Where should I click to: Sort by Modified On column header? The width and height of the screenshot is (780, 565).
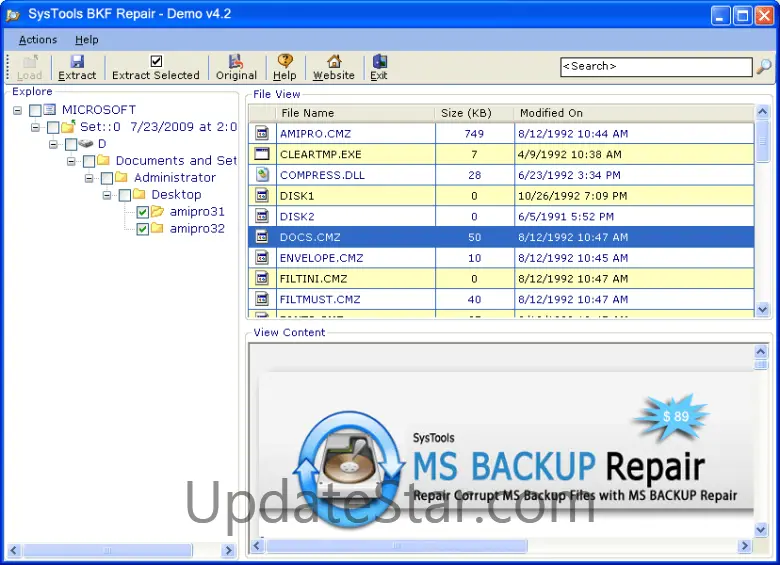[x=634, y=113]
